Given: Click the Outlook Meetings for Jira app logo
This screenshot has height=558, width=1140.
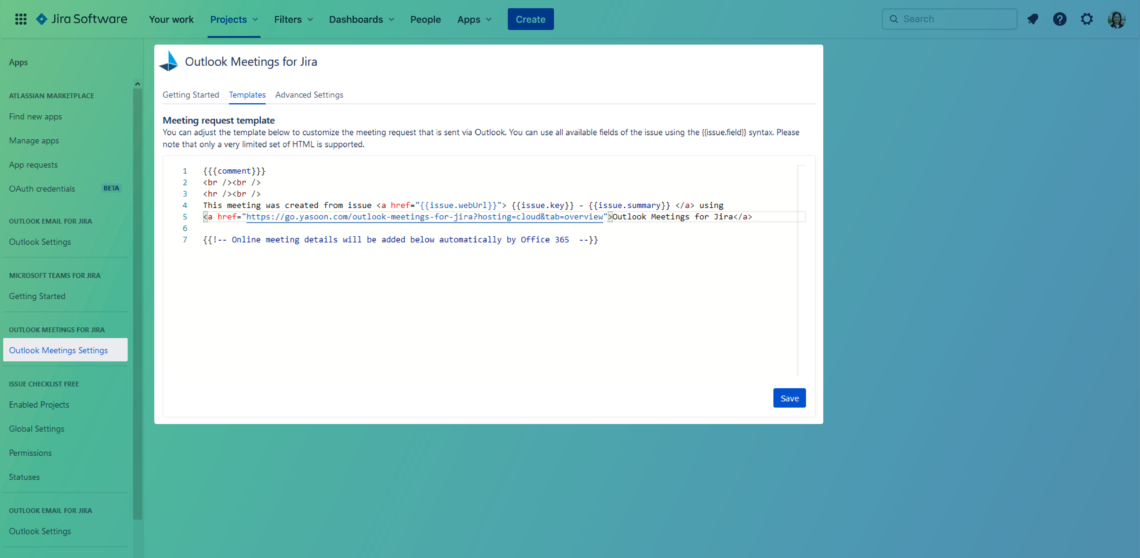Looking at the screenshot, I should (169, 62).
